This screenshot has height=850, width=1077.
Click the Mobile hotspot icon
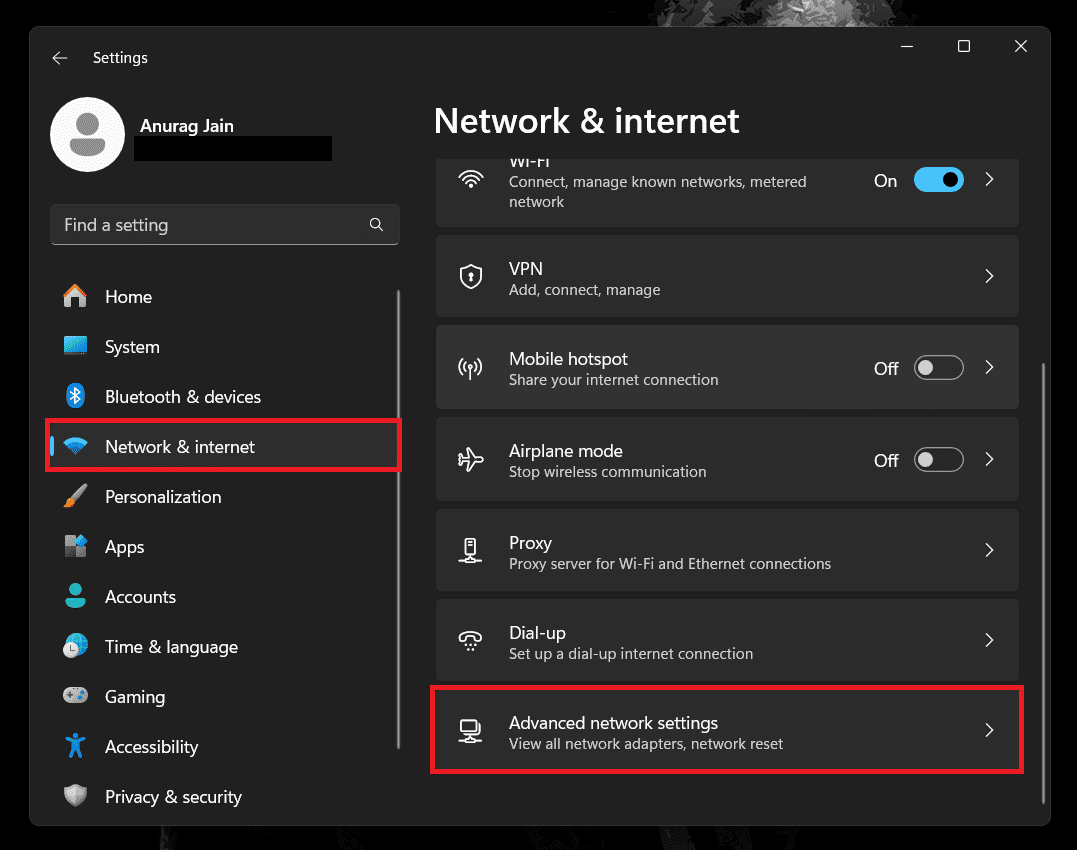pyautogui.click(x=470, y=368)
